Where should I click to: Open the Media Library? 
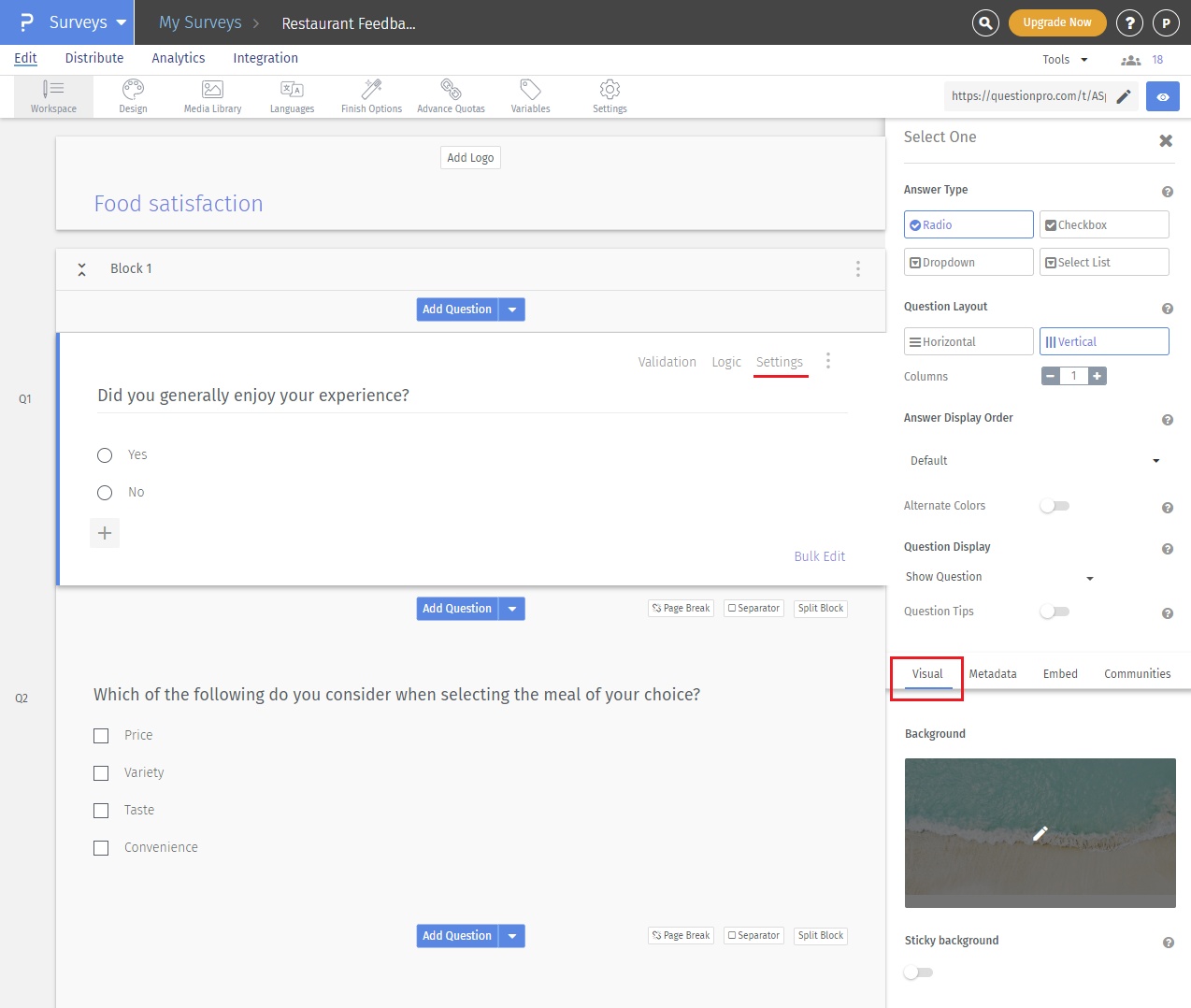(x=212, y=95)
